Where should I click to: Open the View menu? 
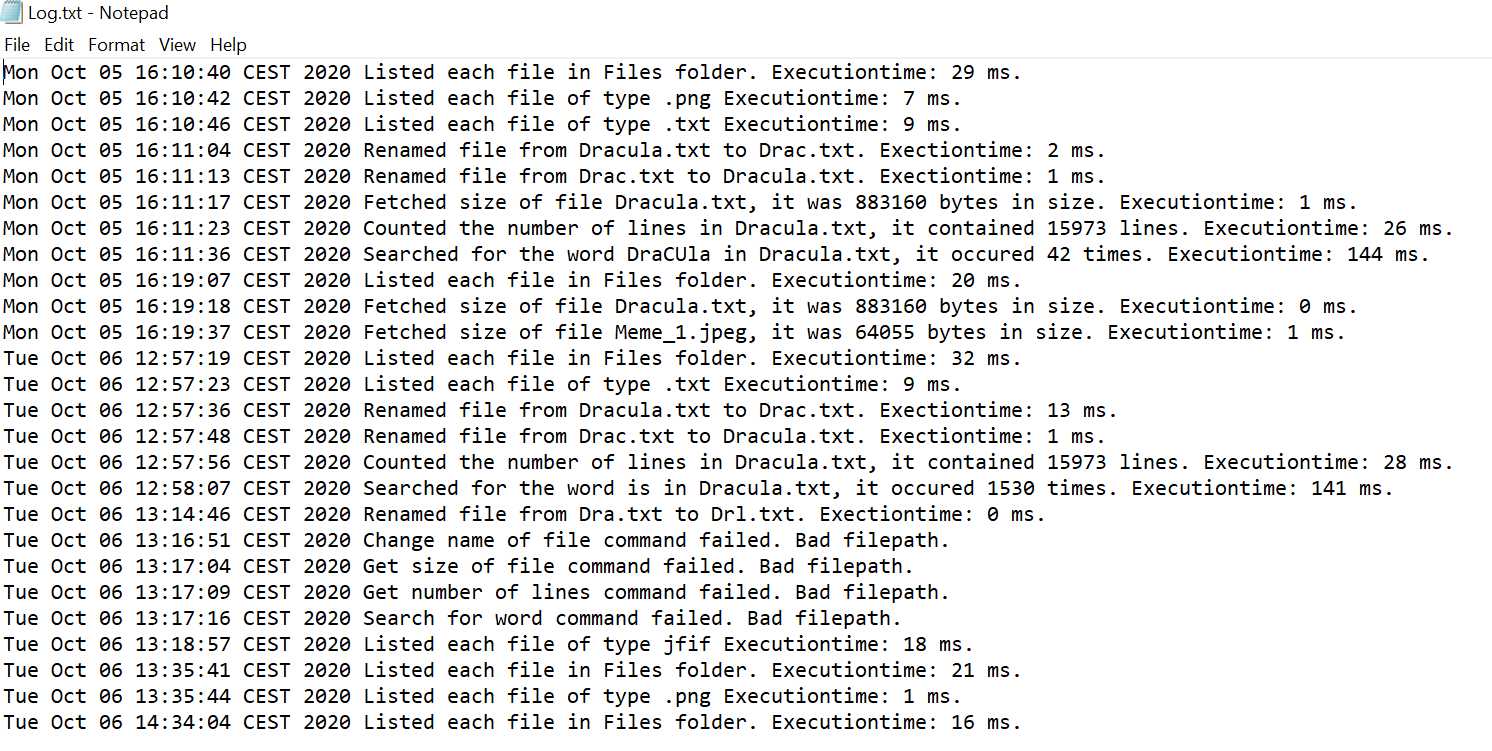(x=177, y=44)
